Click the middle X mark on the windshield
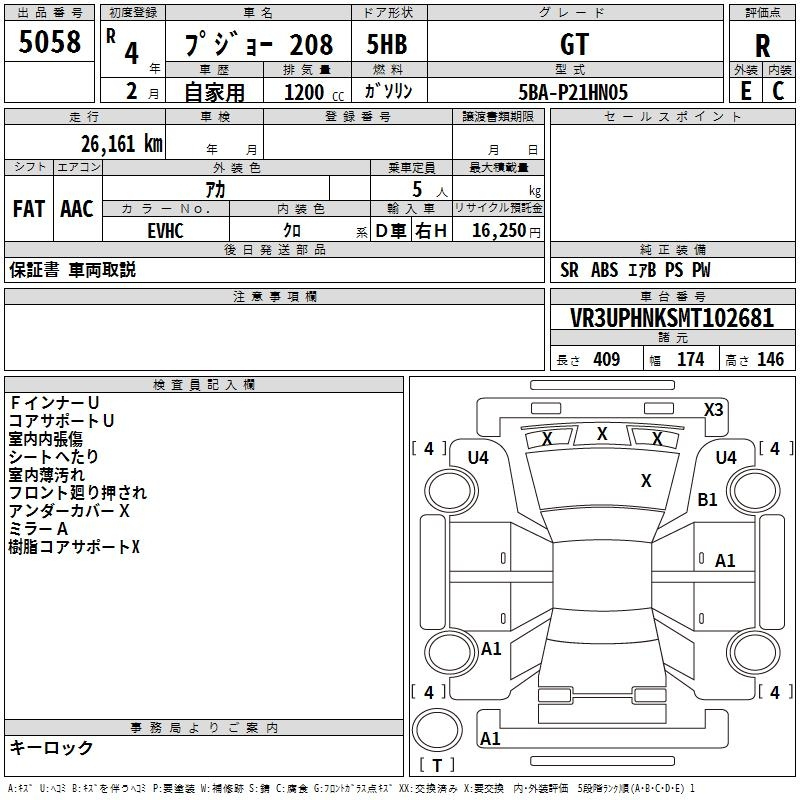800x800 pixels. click(602, 434)
